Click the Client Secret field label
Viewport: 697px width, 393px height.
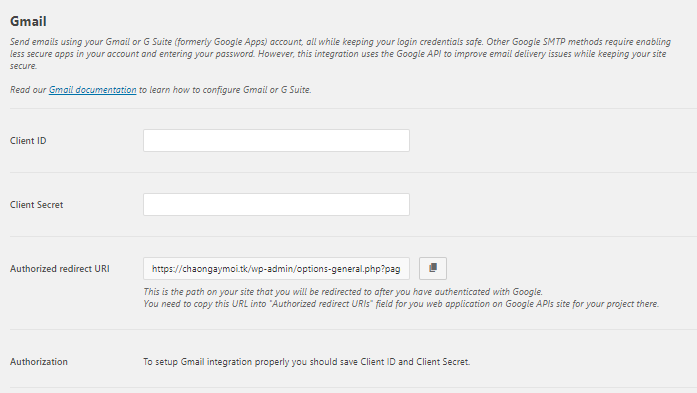click(x=36, y=205)
